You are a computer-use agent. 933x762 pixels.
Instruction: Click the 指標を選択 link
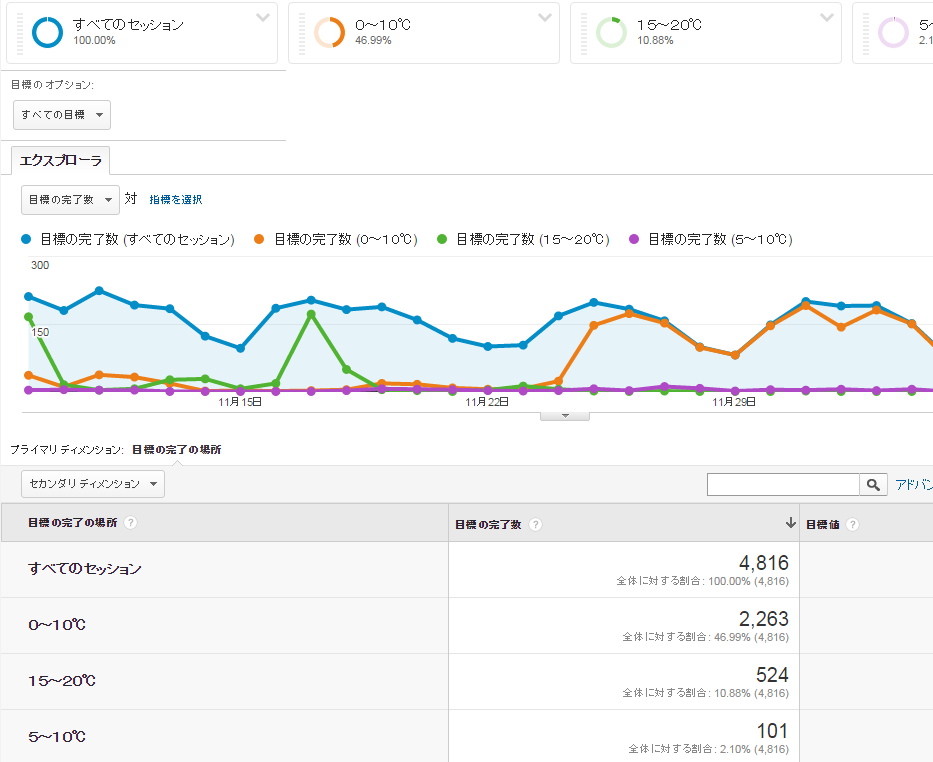pyautogui.click(x=176, y=200)
